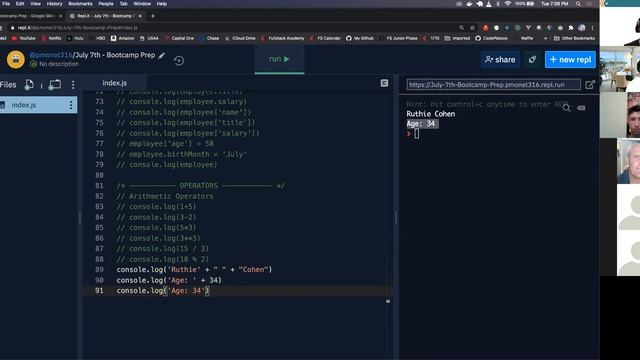Close the Repl.it browser tab
Image resolution: width=640 pixels, height=360 pixels.
click(140, 16)
